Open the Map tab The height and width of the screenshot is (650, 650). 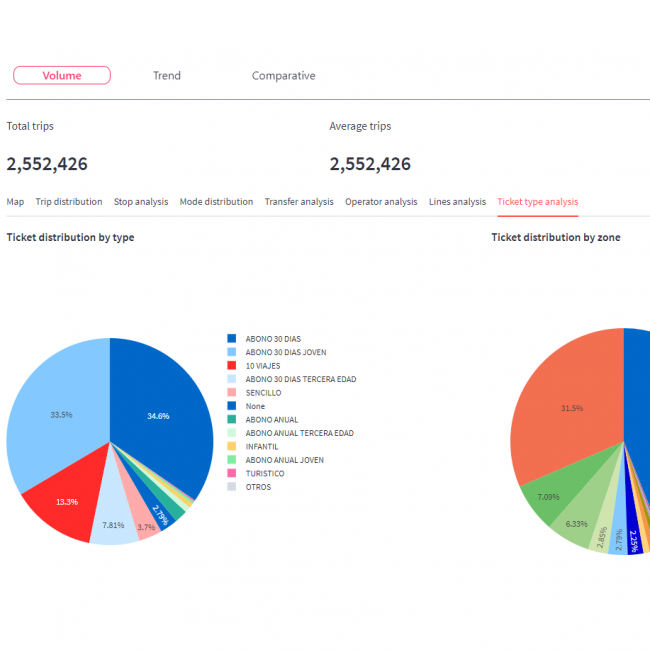click(15, 202)
